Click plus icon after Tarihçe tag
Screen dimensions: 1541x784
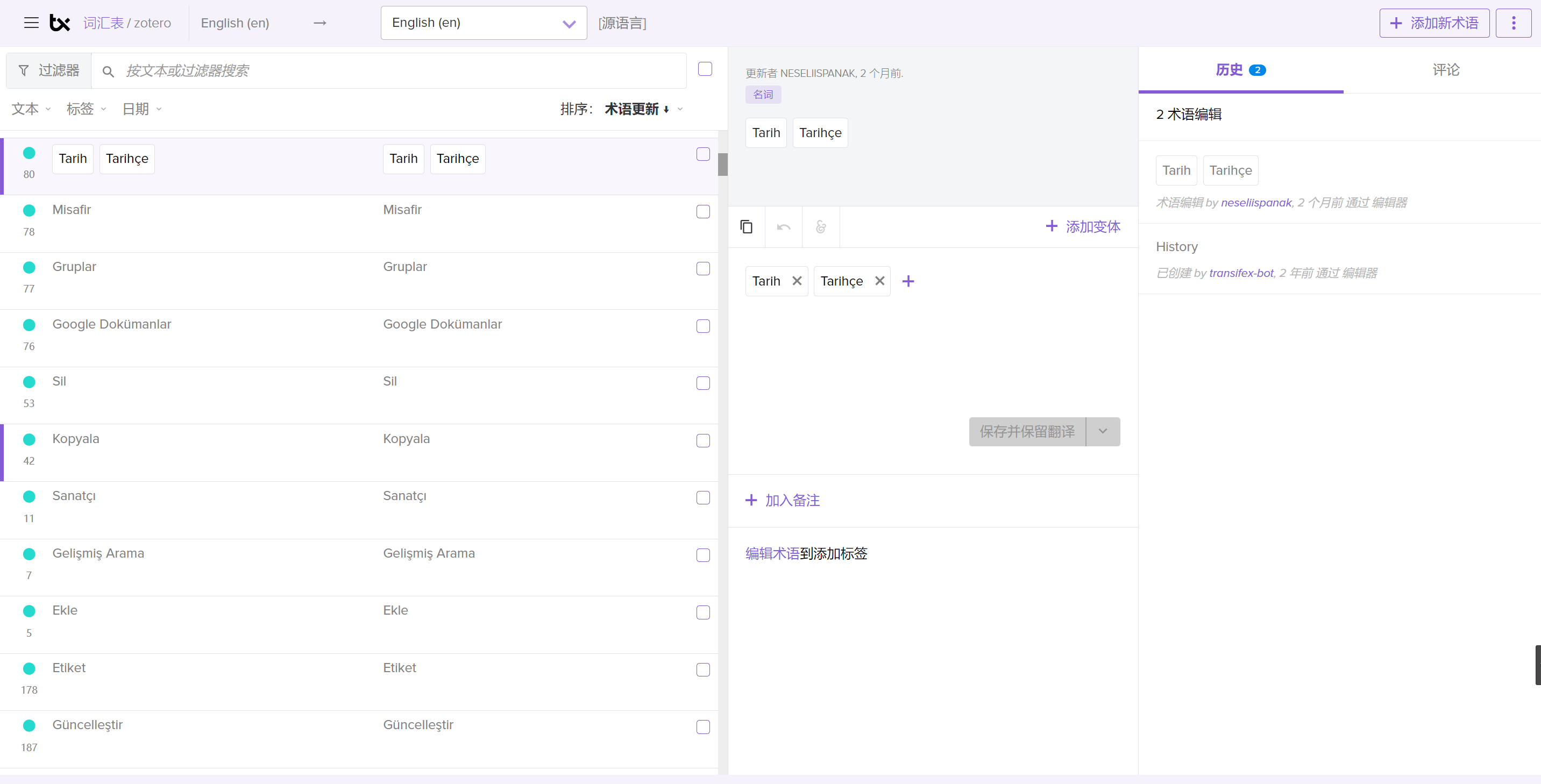[x=908, y=281]
